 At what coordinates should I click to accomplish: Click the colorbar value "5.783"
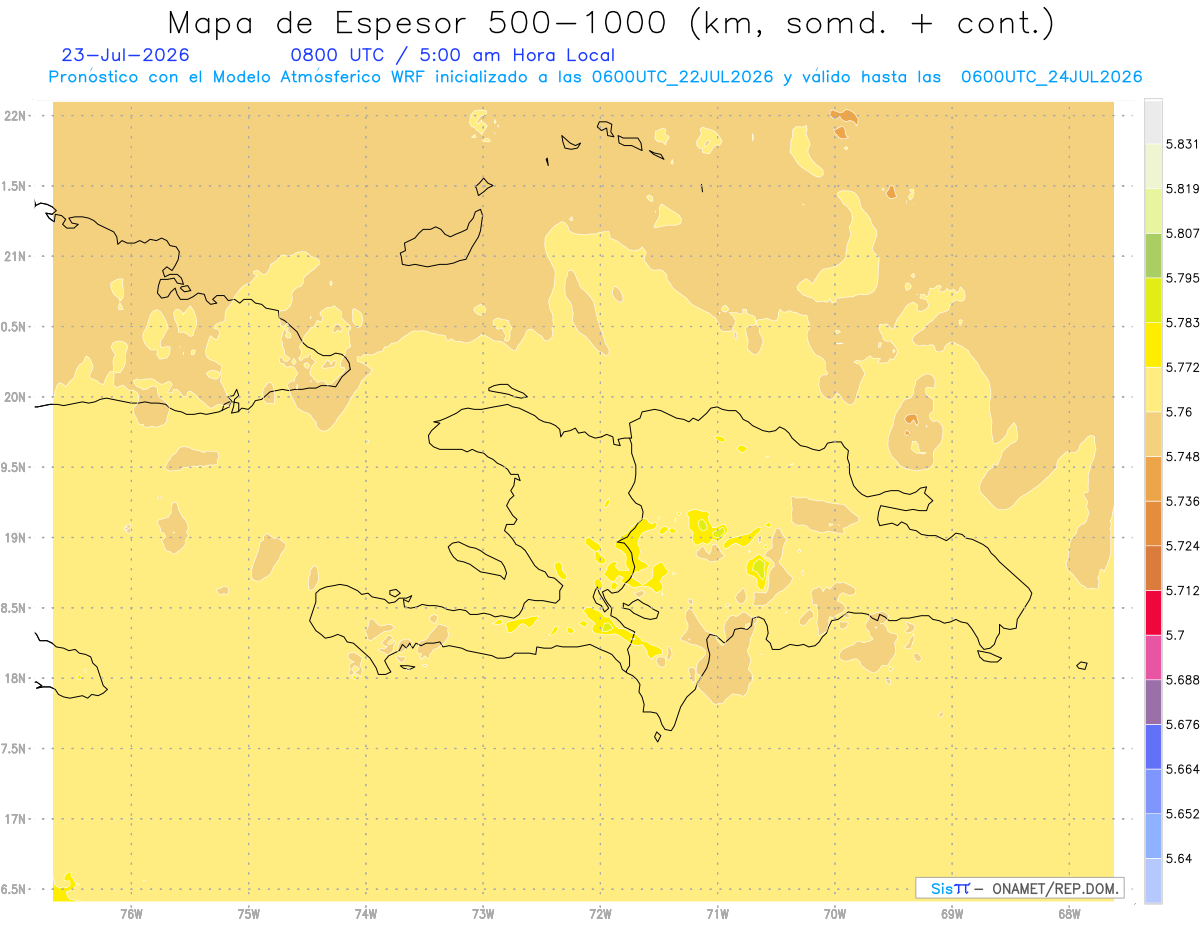tap(1183, 322)
